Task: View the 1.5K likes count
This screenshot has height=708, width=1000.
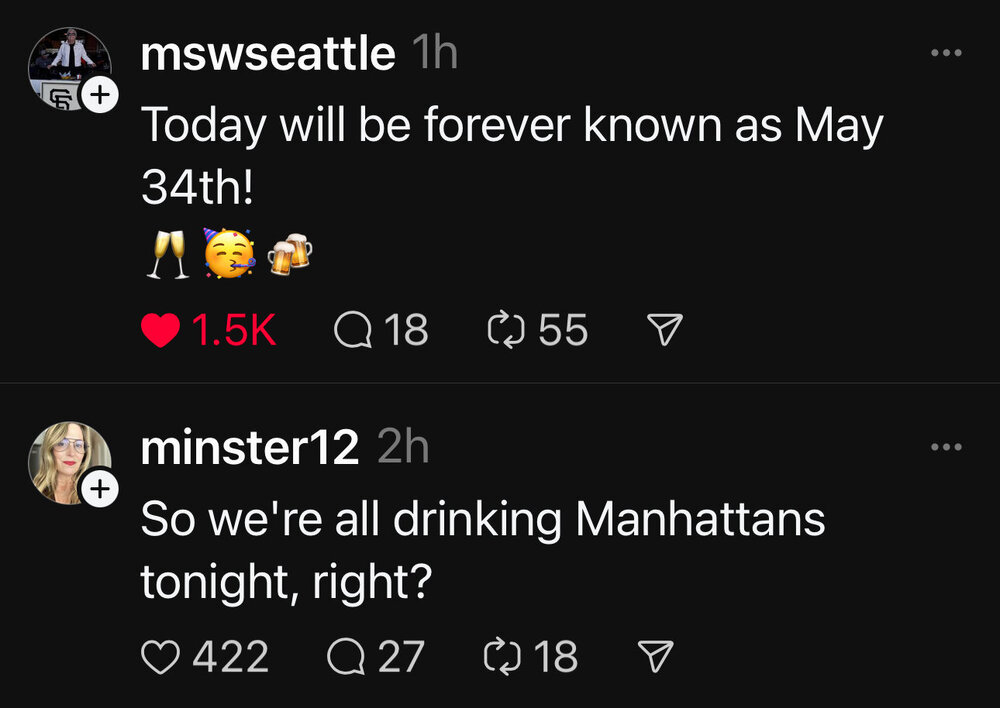Action: click(233, 330)
